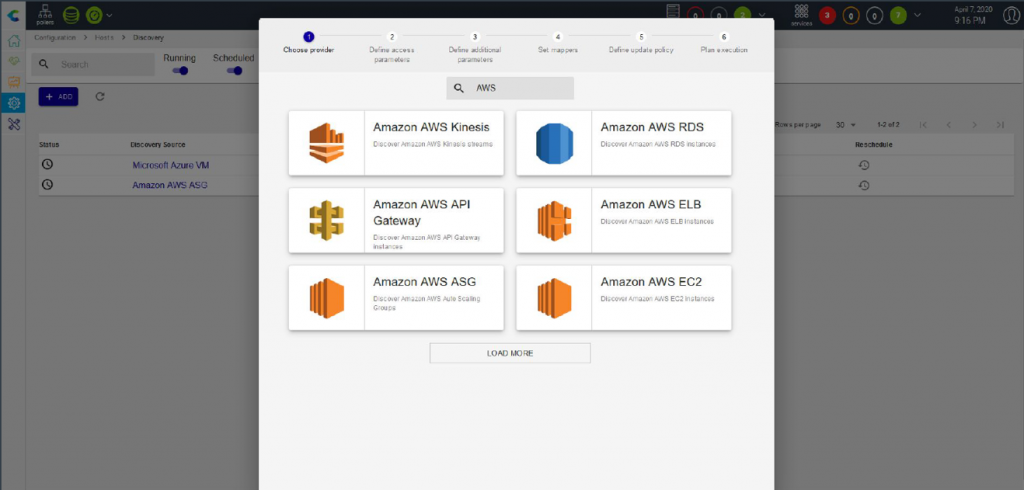Select step 6 Plan execution
Image resolution: width=1024 pixels, height=490 pixels.
[x=724, y=43]
